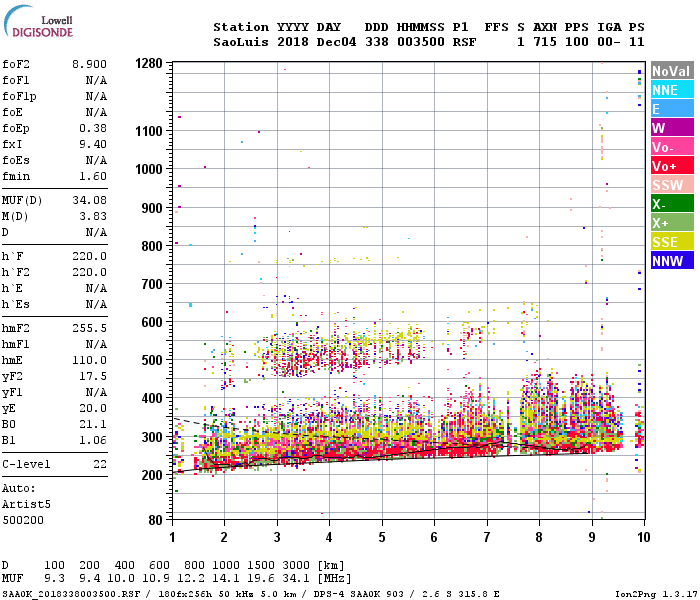
Task: Click the 500200 version number
Action: click(23, 521)
